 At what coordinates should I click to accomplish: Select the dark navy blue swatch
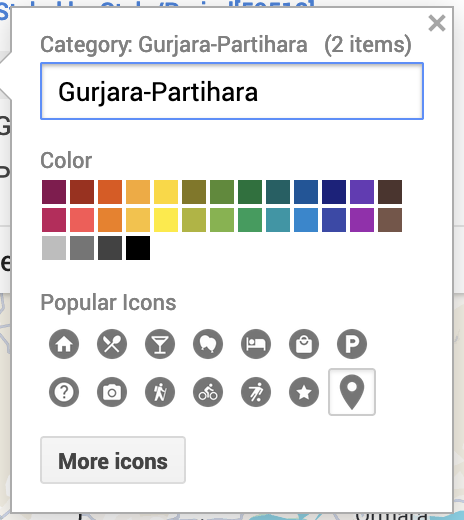tap(334, 192)
